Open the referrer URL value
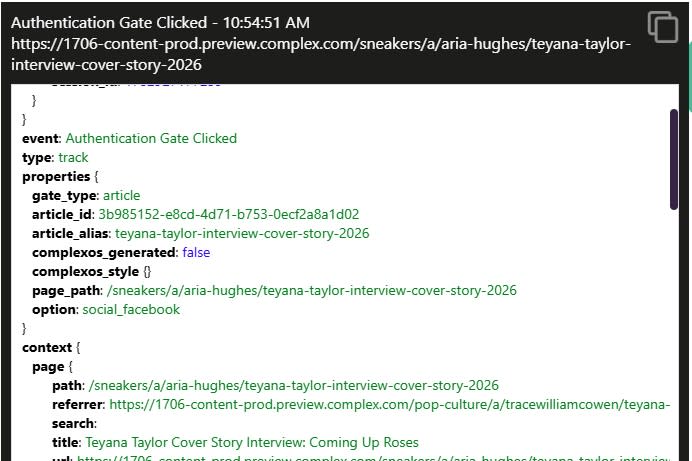This screenshot has width=692, height=461. 390,405
